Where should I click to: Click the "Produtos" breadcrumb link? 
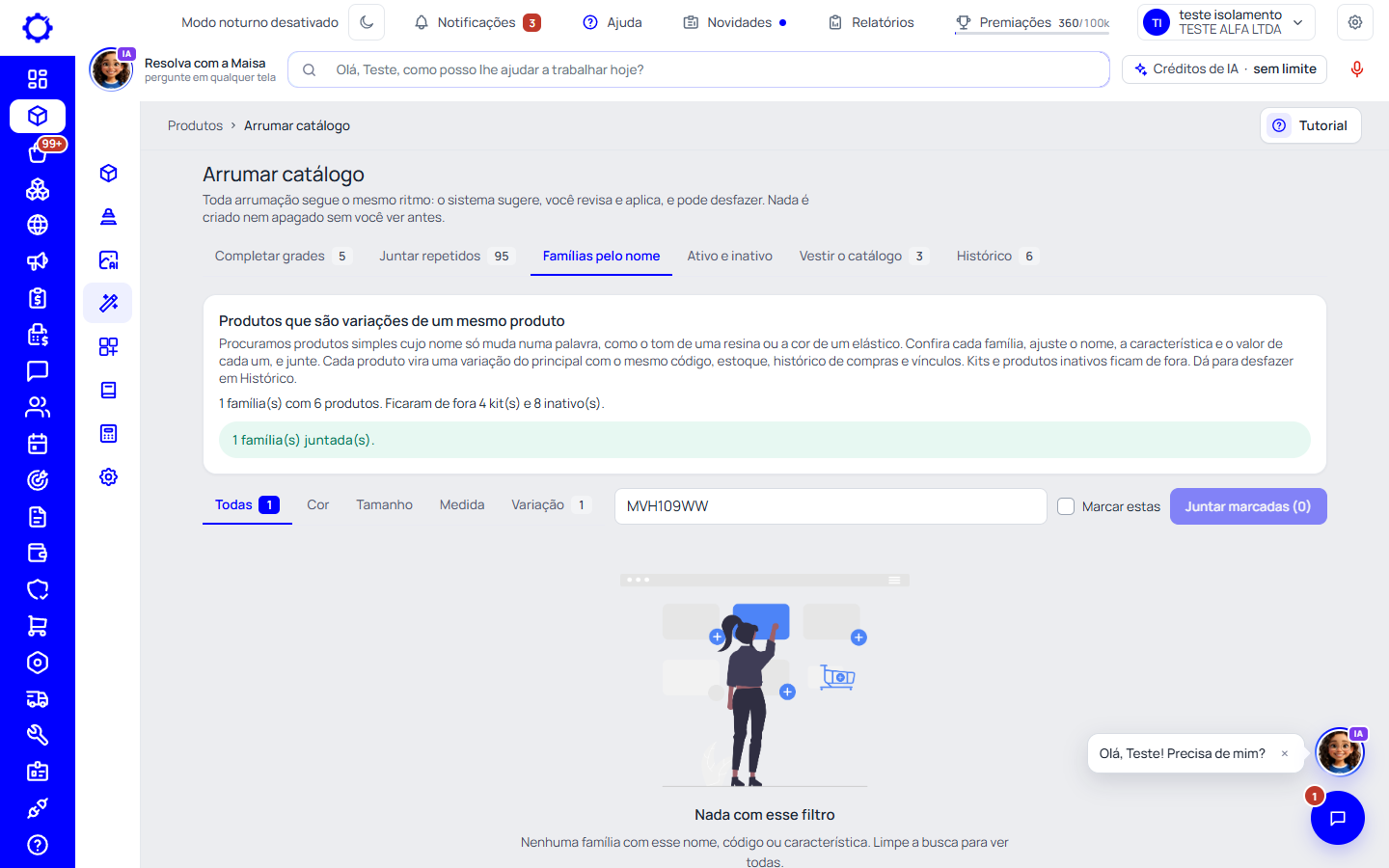pyautogui.click(x=195, y=126)
